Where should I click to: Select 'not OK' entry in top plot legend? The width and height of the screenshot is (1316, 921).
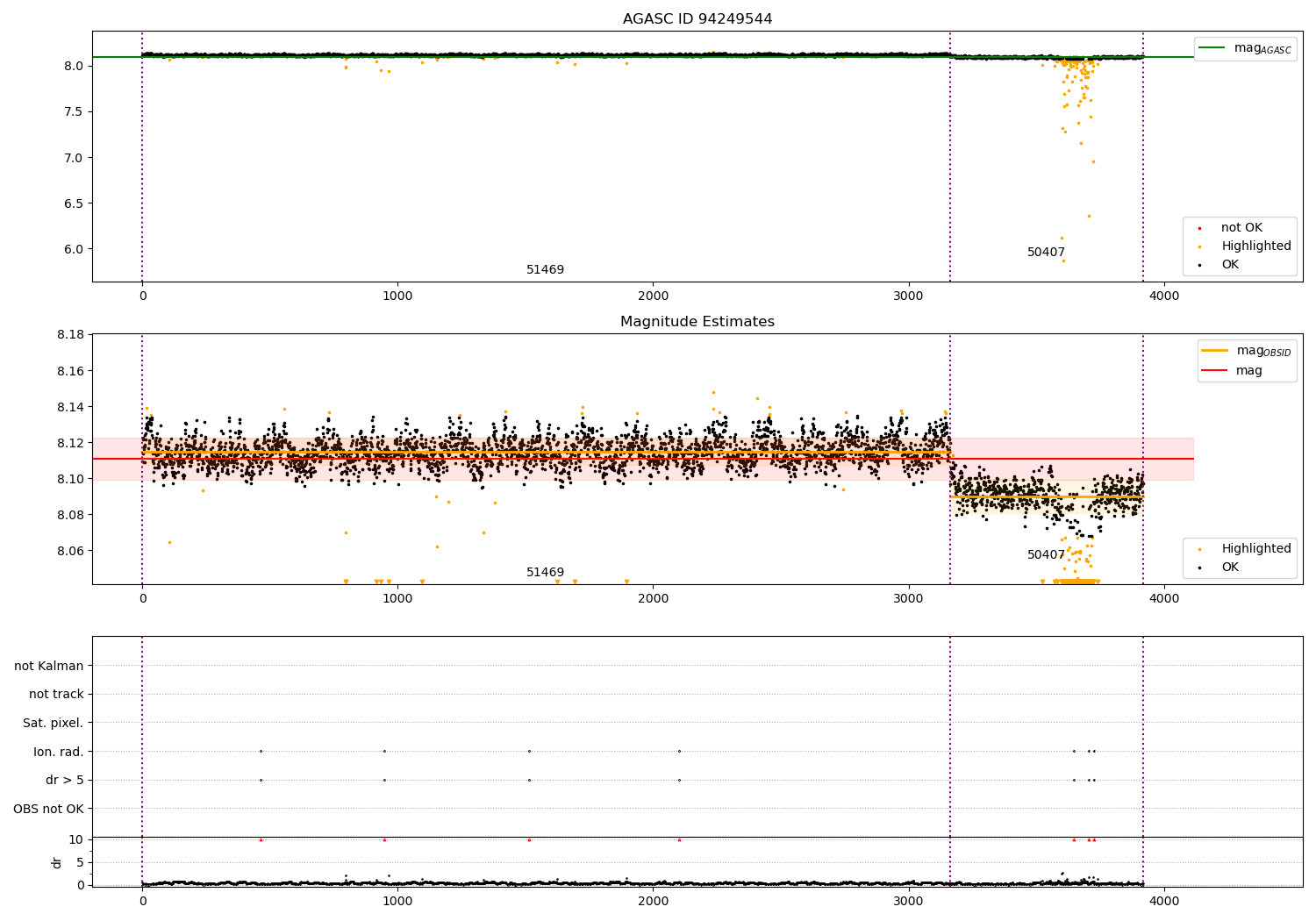coord(1241,228)
